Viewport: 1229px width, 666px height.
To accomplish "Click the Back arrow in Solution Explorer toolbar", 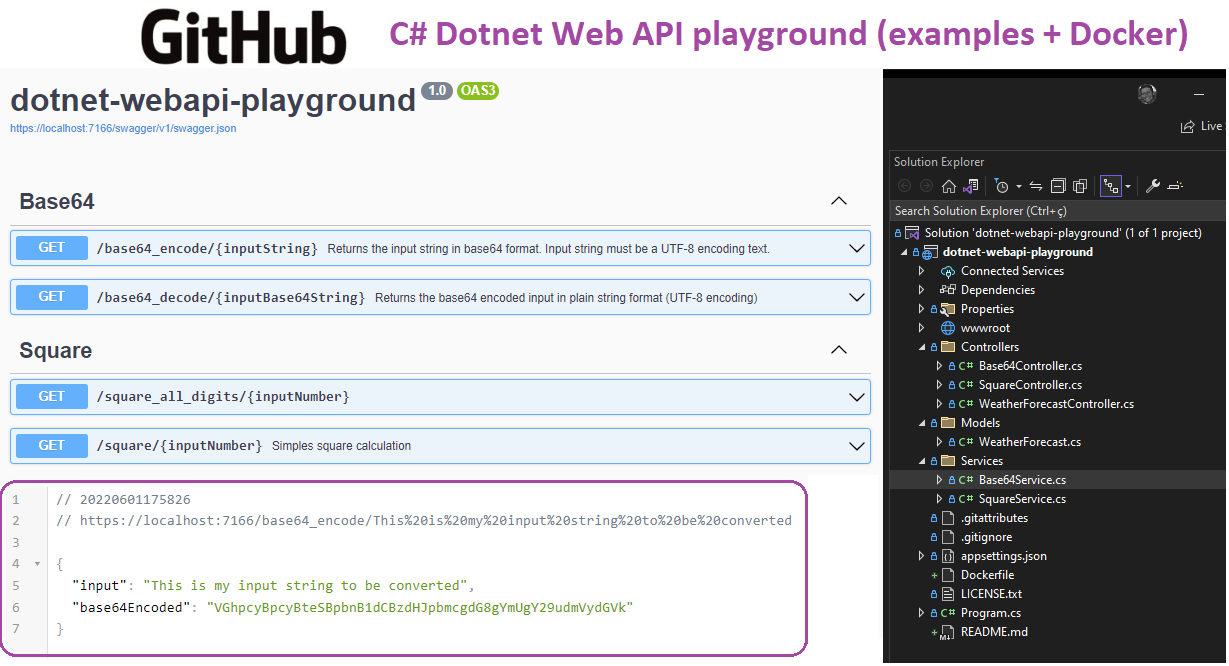I will pos(905,186).
